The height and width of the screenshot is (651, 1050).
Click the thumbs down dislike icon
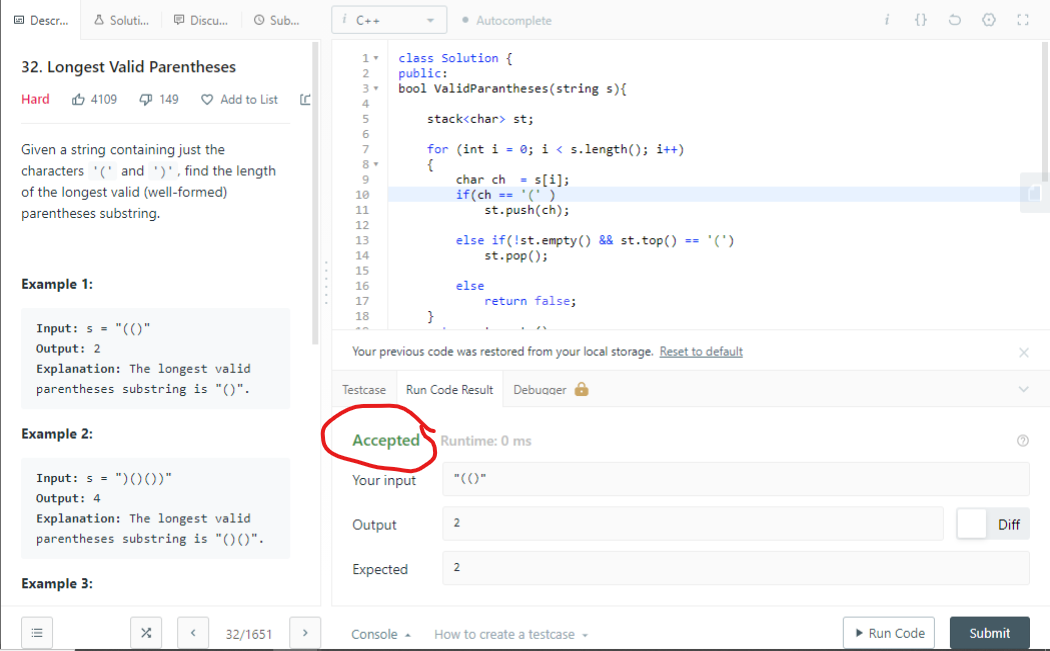coord(145,100)
